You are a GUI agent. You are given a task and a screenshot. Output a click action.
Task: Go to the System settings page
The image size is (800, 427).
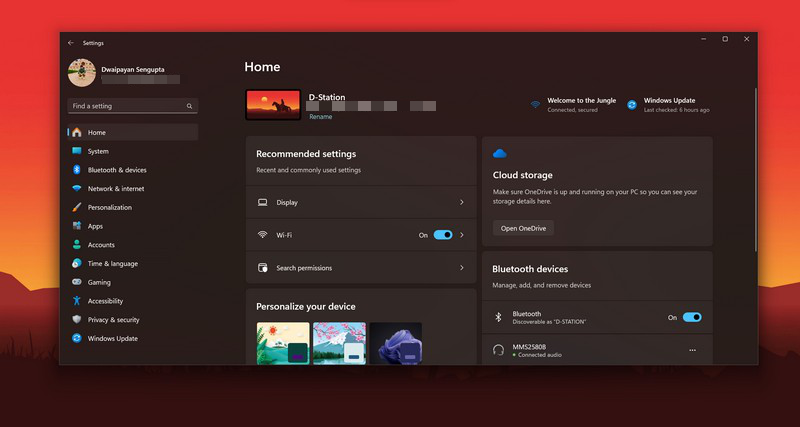(x=98, y=151)
